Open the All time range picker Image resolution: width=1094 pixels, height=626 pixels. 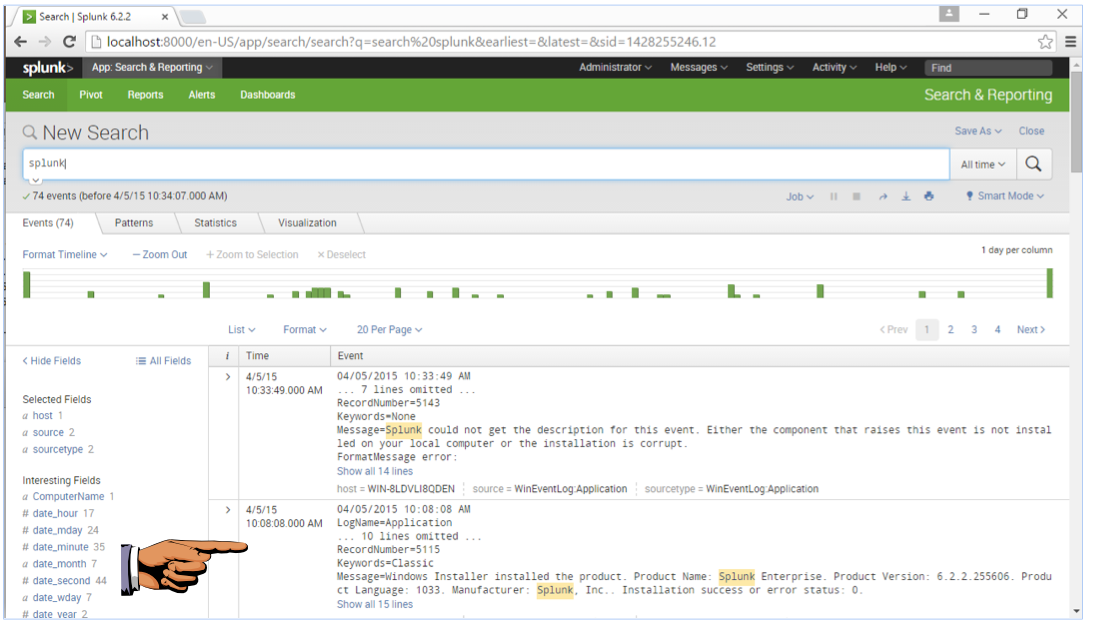pyautogui.click(x=983, y=165)
